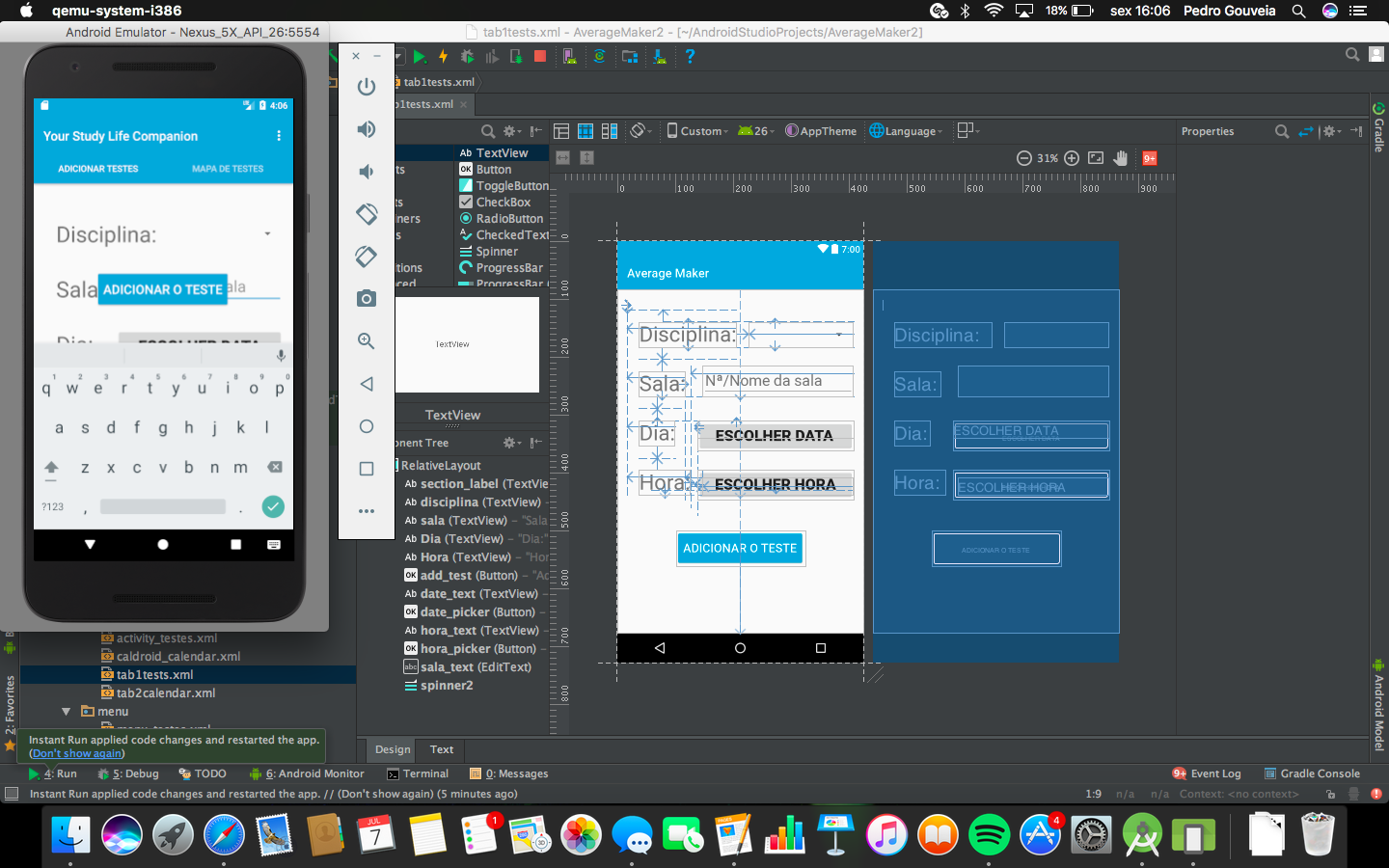Image resolution: width=1389 pixels, height=868 pixels.
Task: Open the Android Monitor tool window
Action: pyautogui.click(x=307, y=773)
